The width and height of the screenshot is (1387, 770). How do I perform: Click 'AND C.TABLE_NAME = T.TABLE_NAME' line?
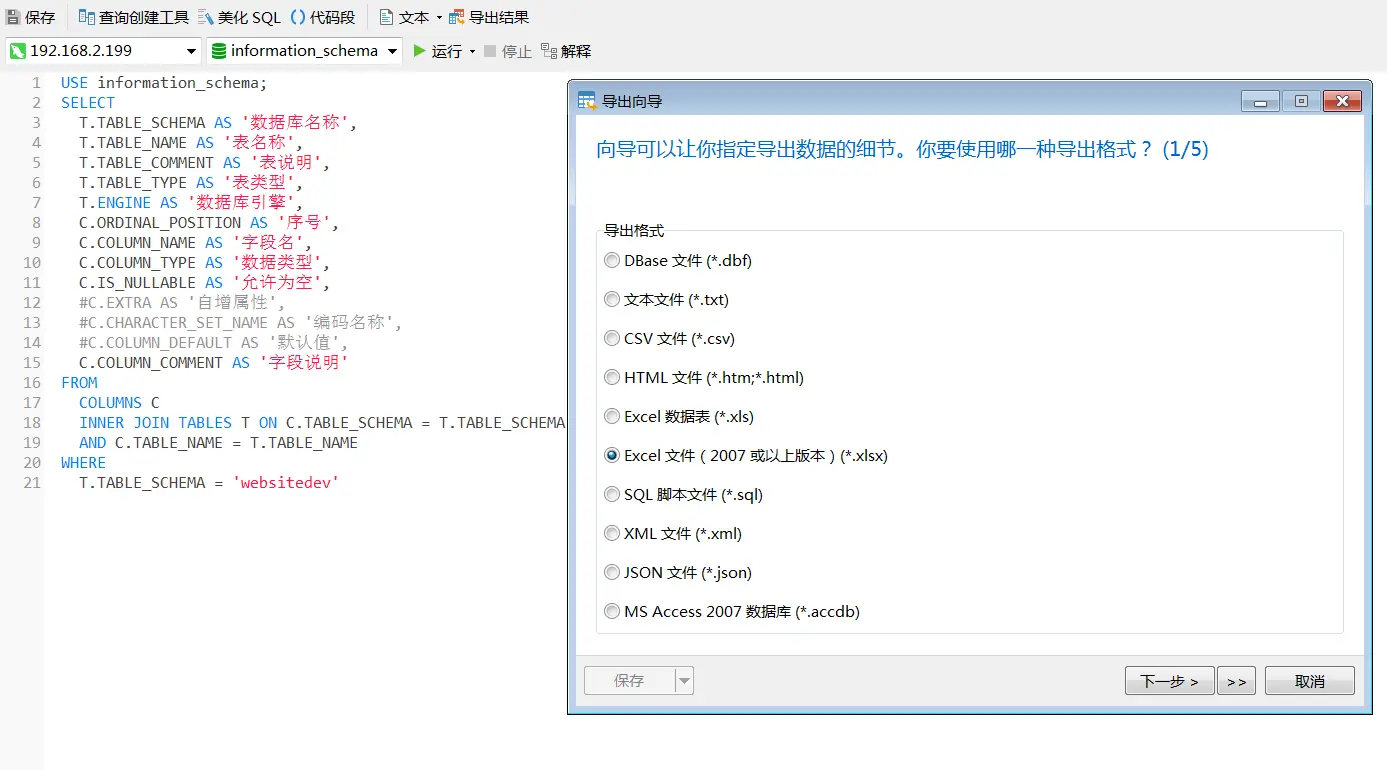[218, 443]
